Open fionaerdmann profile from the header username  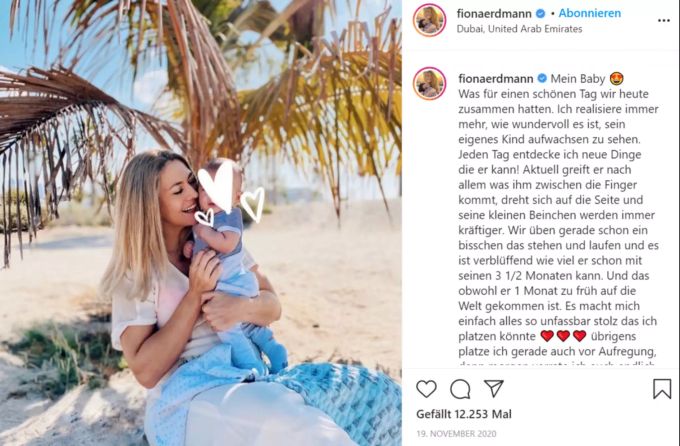[x=494, y=14]
